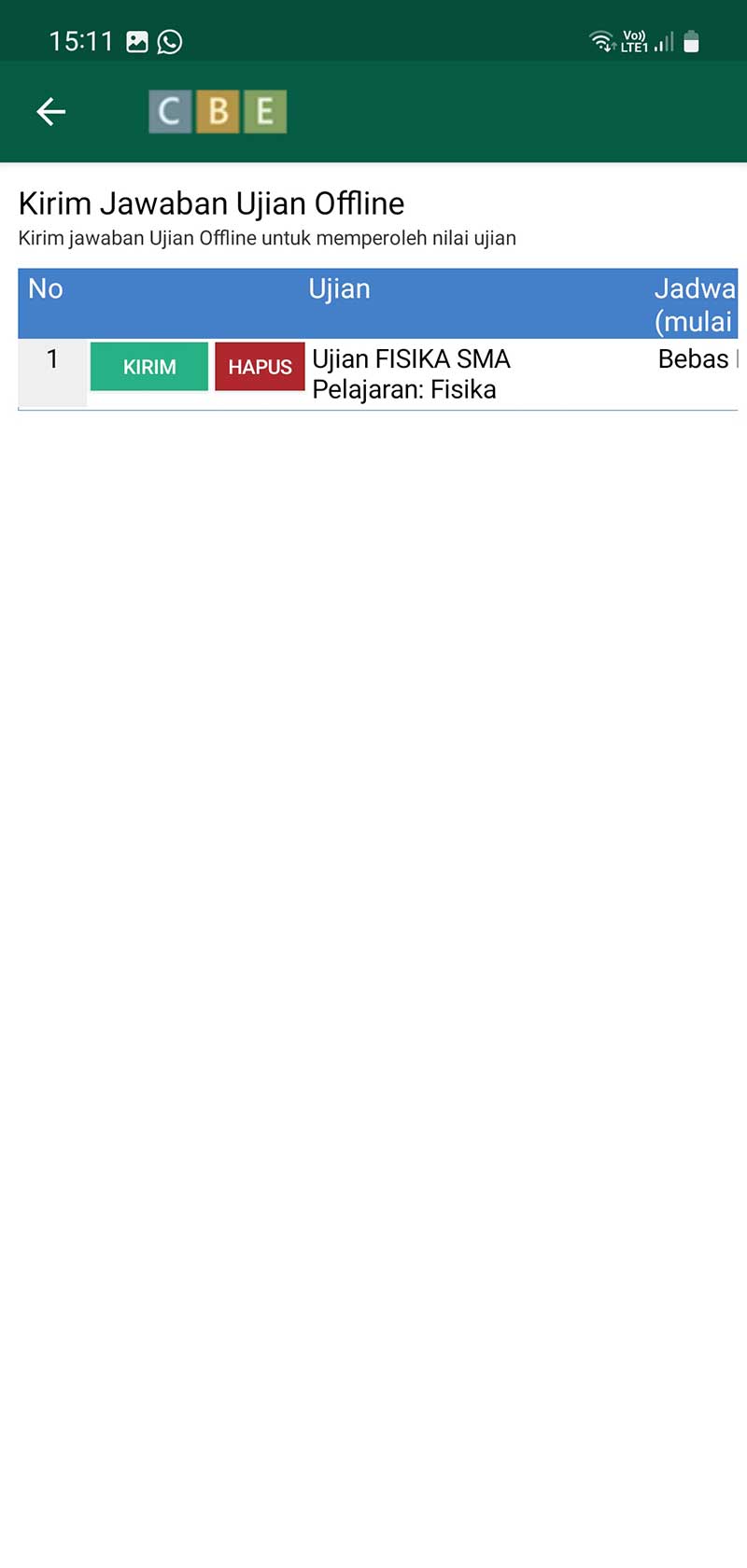Select the Ujian FISIKA SMA entry
747x1568 pixels.
411,359
